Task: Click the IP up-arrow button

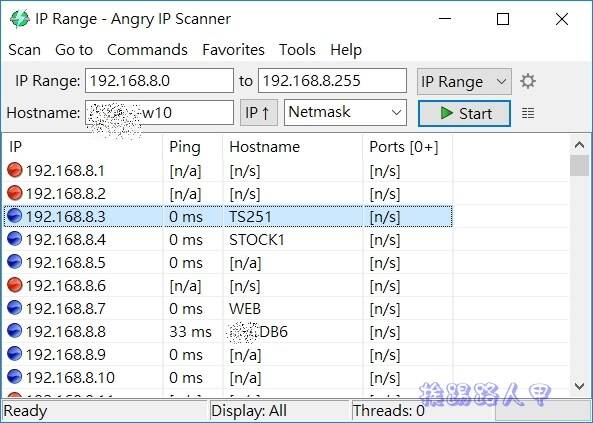Action: pyautogui.click(x=259, y=113)
